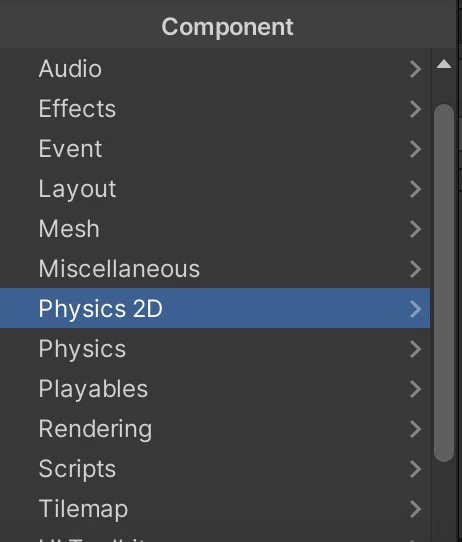Open the highlighted Physics 2D entry
The width and height of the screenshot is (462, 542).
(x=215, y=308)
